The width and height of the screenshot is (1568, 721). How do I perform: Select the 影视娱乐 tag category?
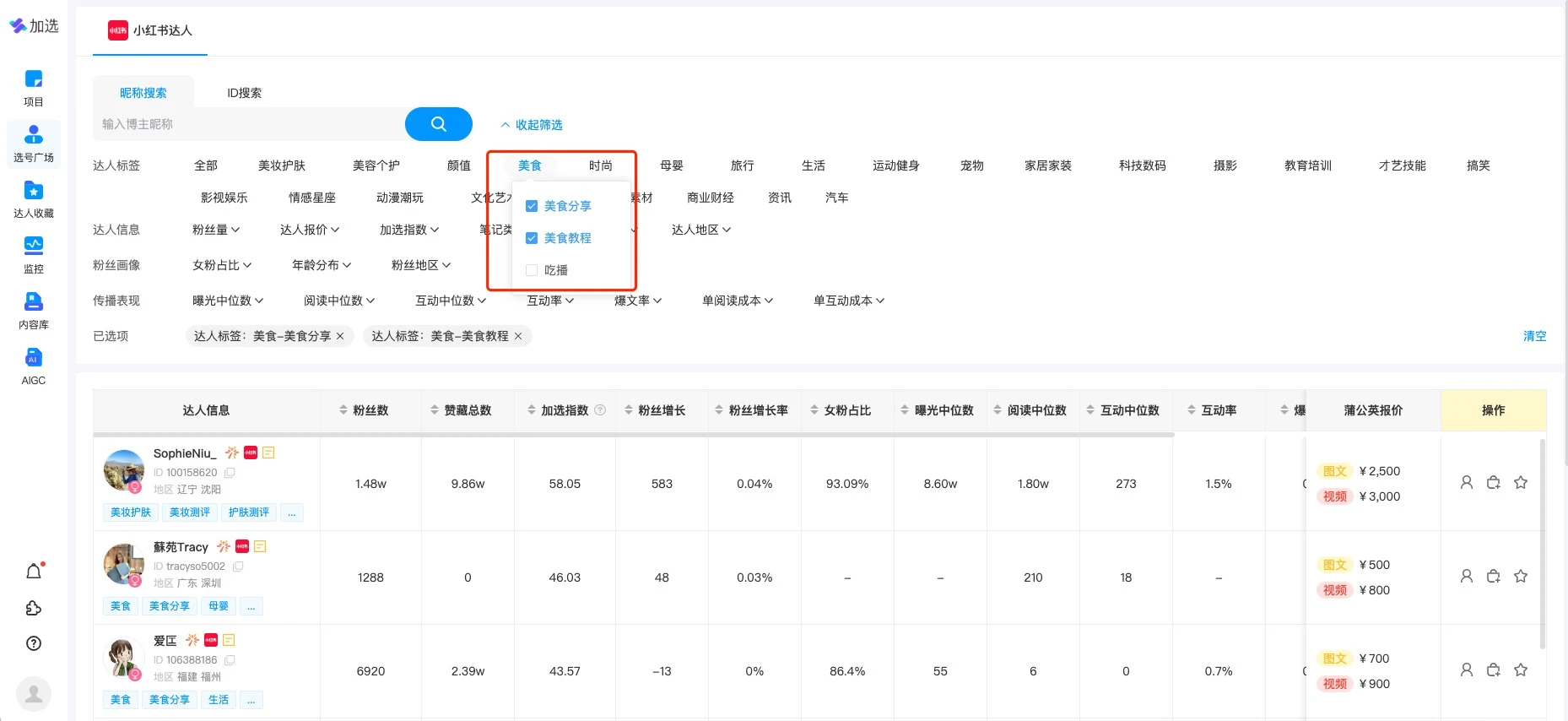click(224, 198)
